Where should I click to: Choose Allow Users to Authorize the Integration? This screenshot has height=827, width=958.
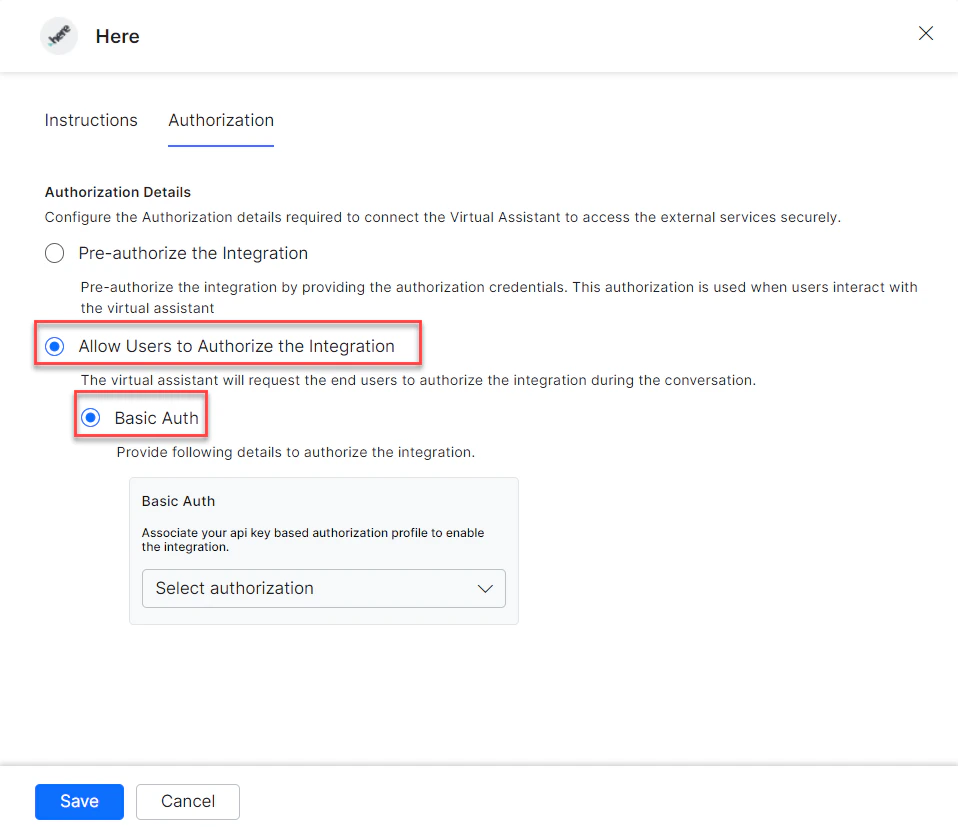point(54,346)
